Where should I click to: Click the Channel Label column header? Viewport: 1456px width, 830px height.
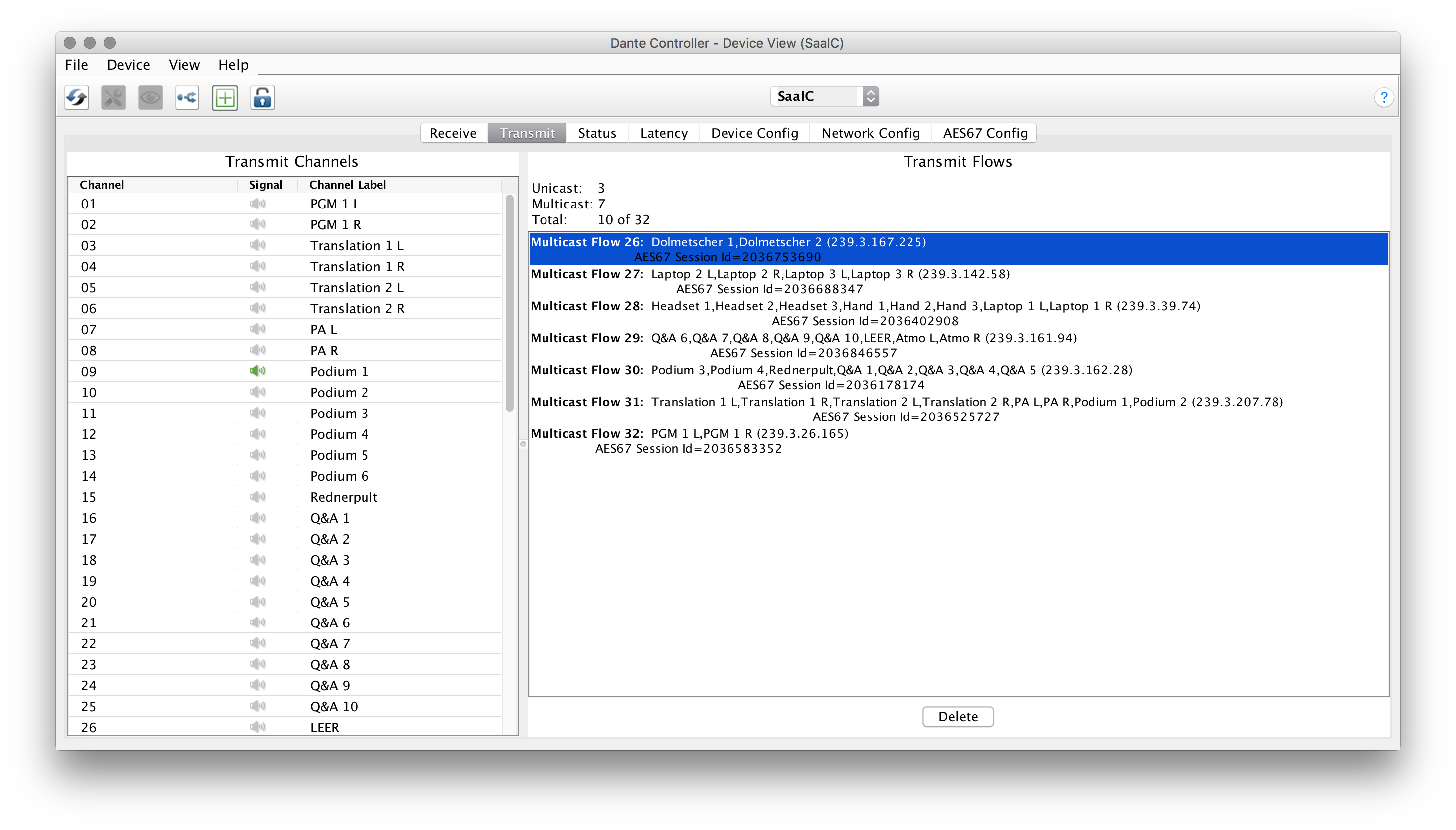[348, 185]
